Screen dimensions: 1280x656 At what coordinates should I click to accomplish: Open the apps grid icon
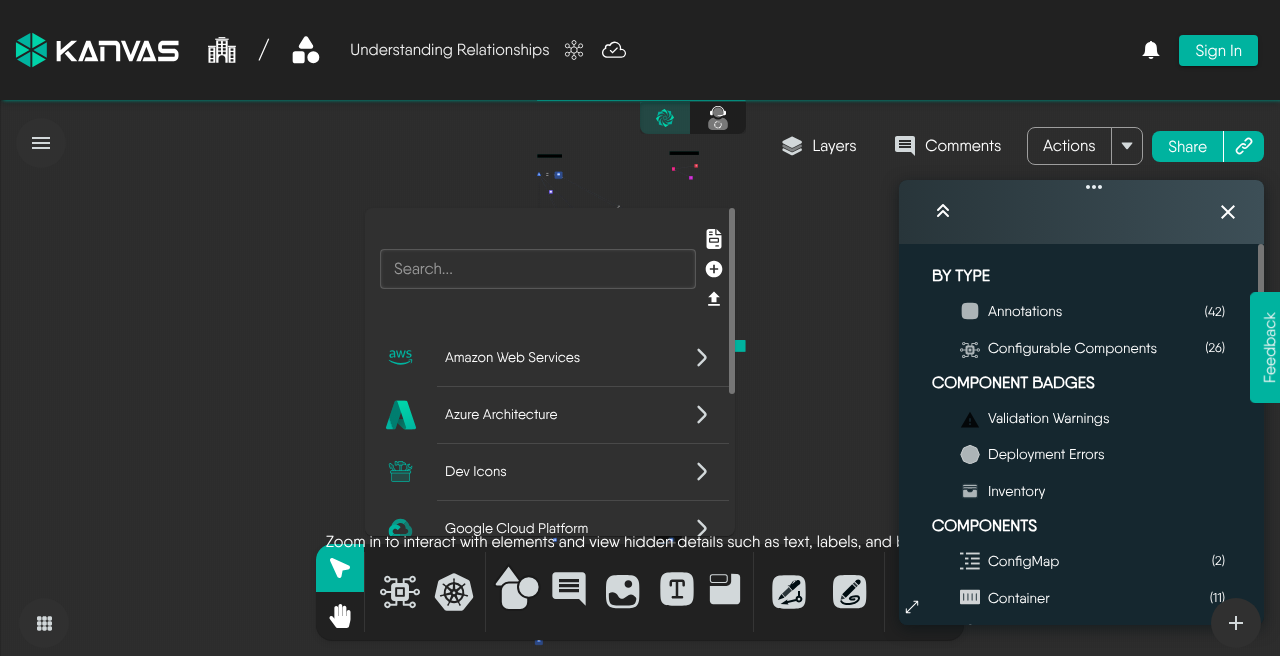tap(44, 623)
